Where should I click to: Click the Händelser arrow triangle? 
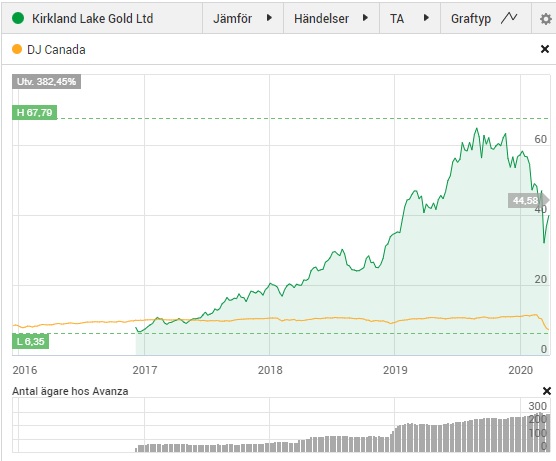point(365,17)
